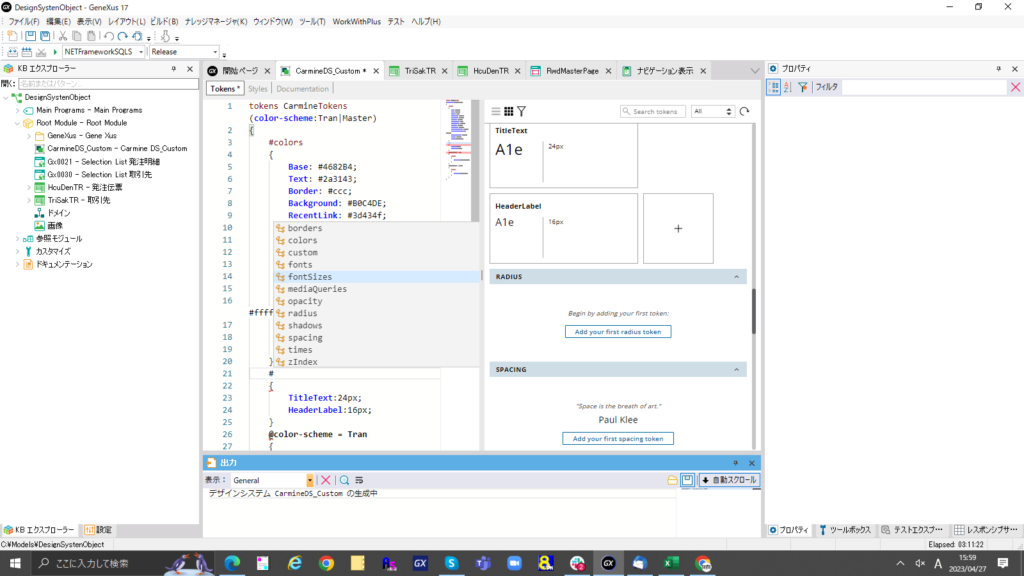Open Excel from the taskbar
The height and width of the screenshot is (576, 1024).
coord(671,563)
